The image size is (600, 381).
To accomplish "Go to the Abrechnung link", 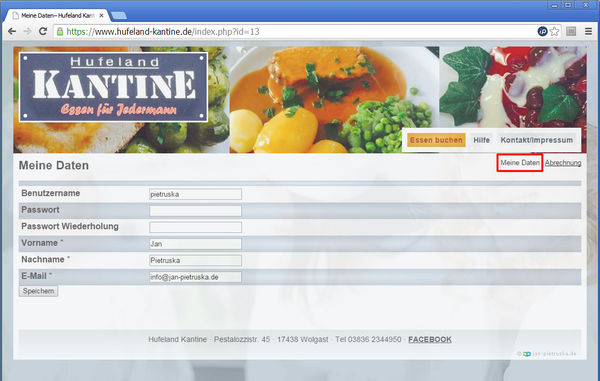I will click(x=563, y=163).
